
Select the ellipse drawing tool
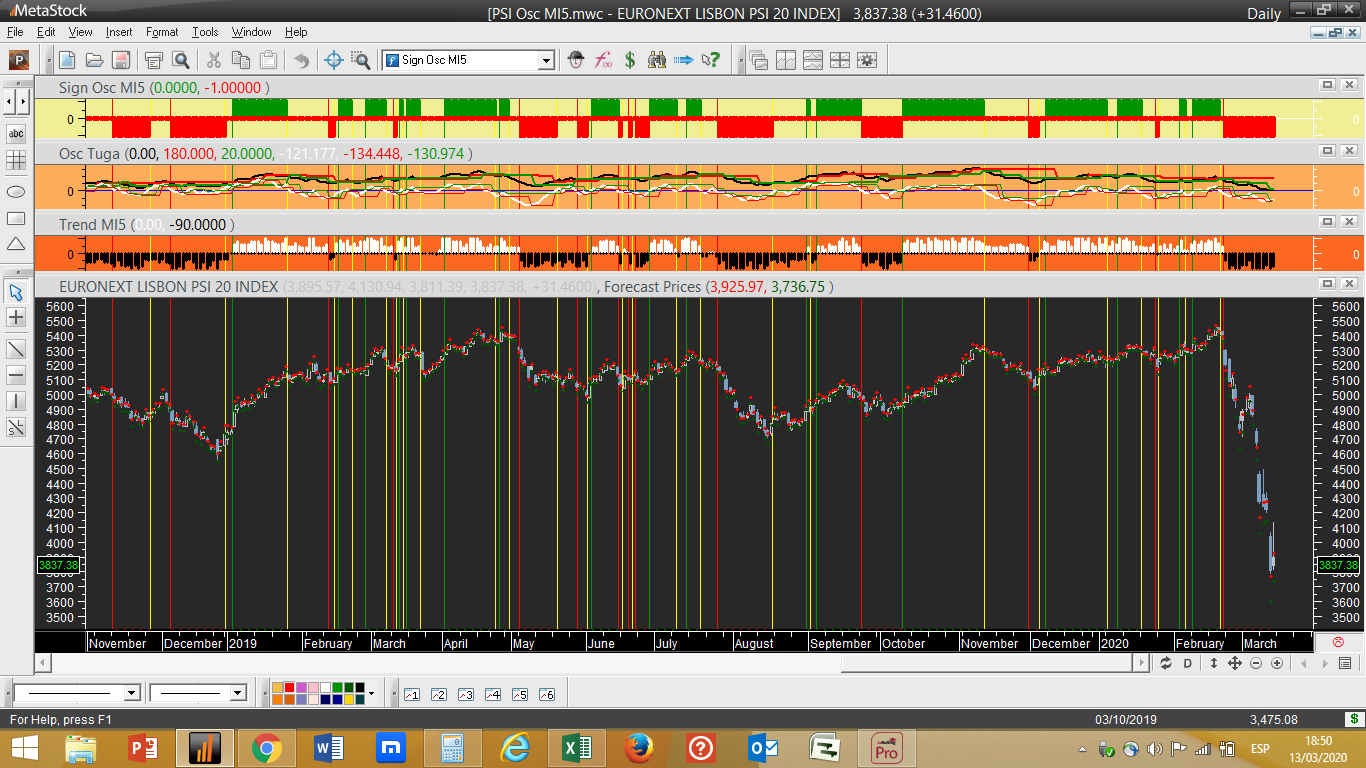16,190
